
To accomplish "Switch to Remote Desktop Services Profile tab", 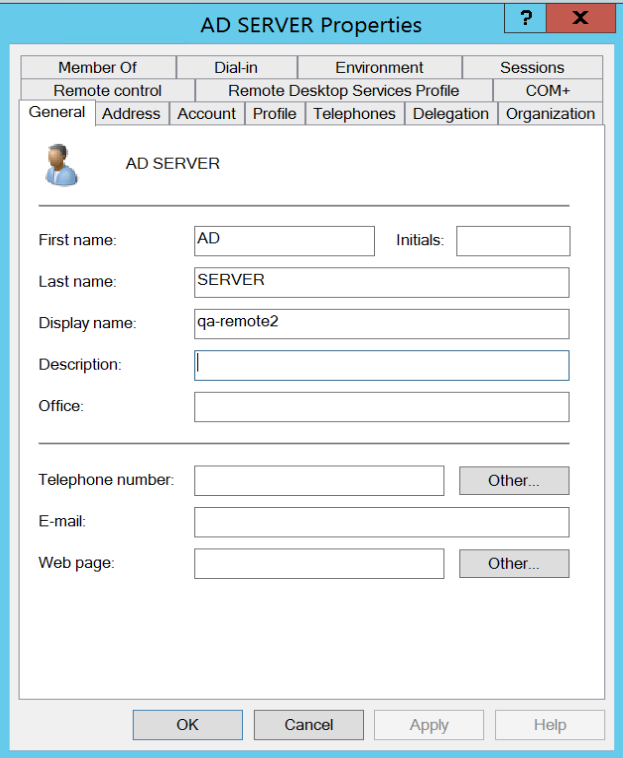I will [343, 90].
